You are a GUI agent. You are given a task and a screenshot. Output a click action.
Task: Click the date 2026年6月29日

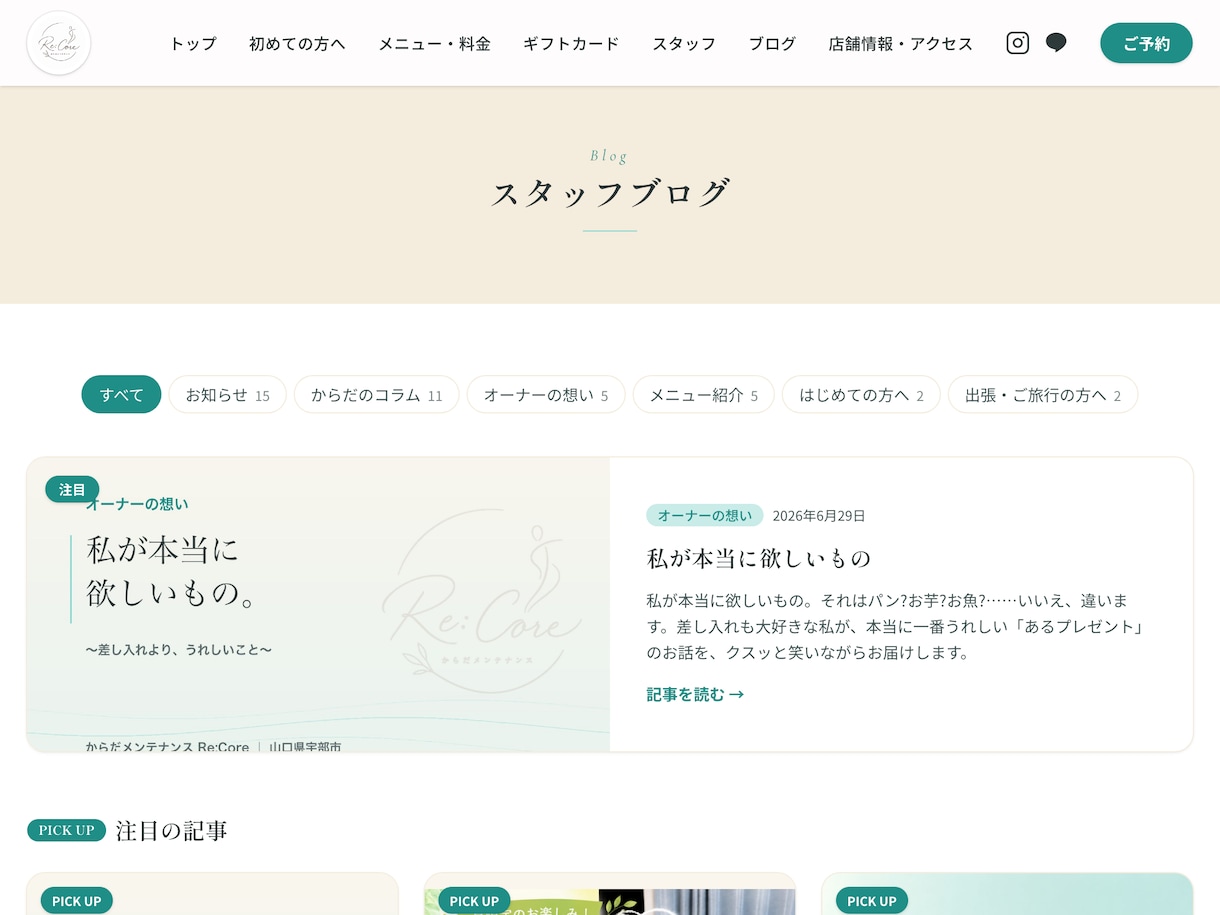pos(818,516)
